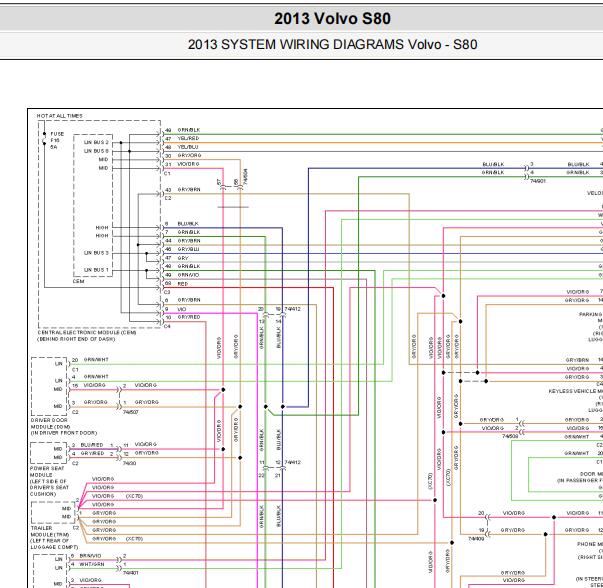This screenshot has height=588, width=603.
Task: Click the "FUSE F16 5A" label
Action: point(57,140)
